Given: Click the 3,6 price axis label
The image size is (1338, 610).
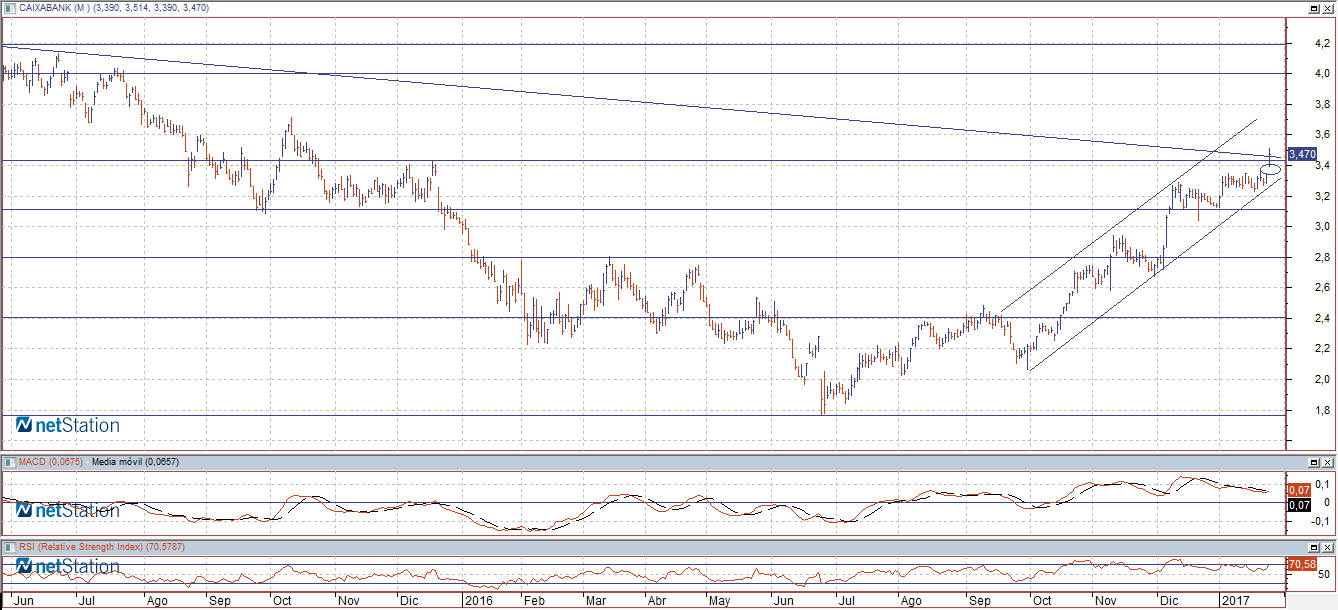Looking at the screenshot, I should [1322, 135].
